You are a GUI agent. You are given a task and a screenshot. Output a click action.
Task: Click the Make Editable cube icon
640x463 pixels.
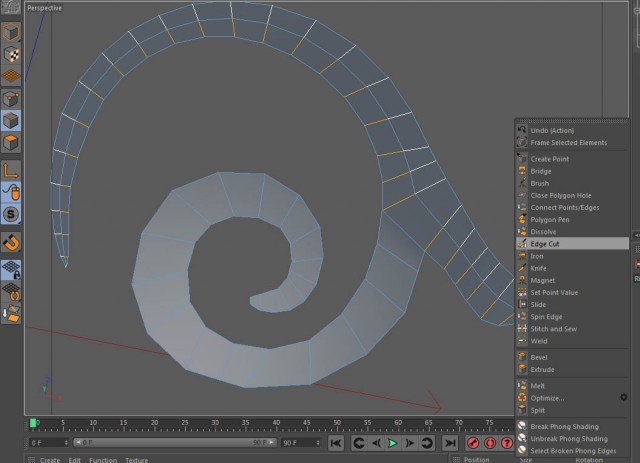point(11,32)
